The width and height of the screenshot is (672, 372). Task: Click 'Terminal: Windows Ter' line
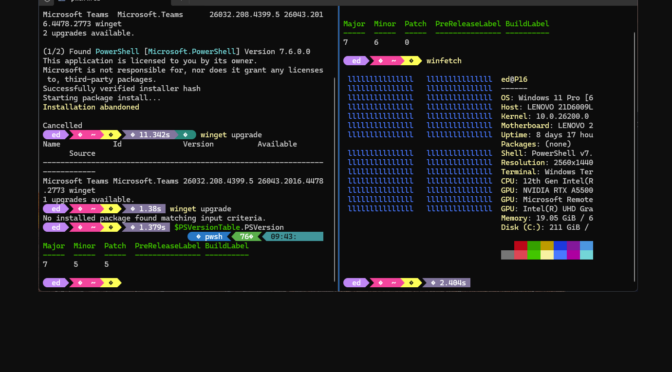(x=547, y=172)
